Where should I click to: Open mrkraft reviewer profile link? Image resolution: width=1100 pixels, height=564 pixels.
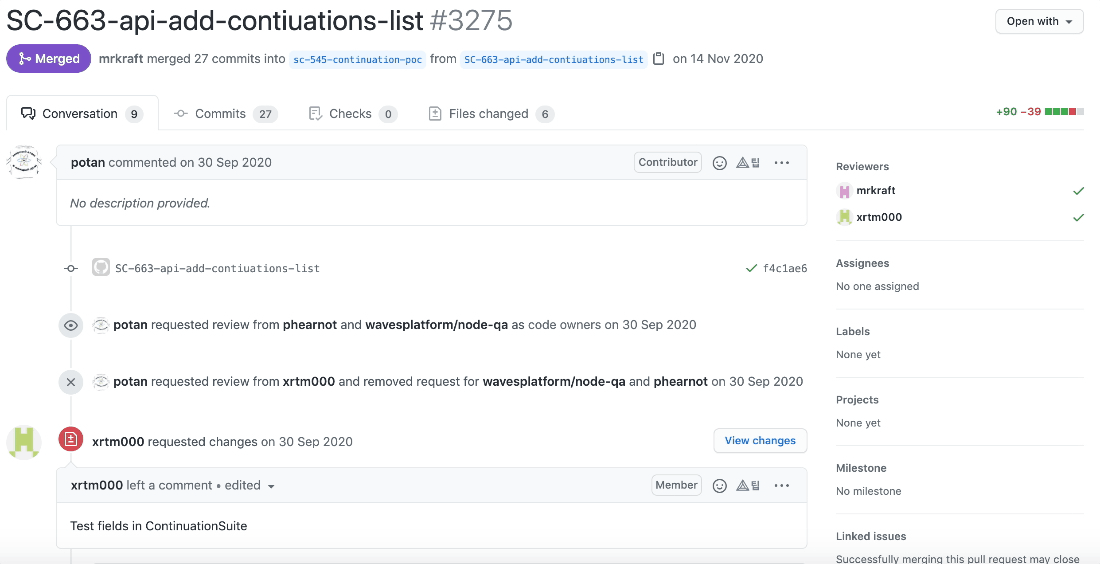876,190
